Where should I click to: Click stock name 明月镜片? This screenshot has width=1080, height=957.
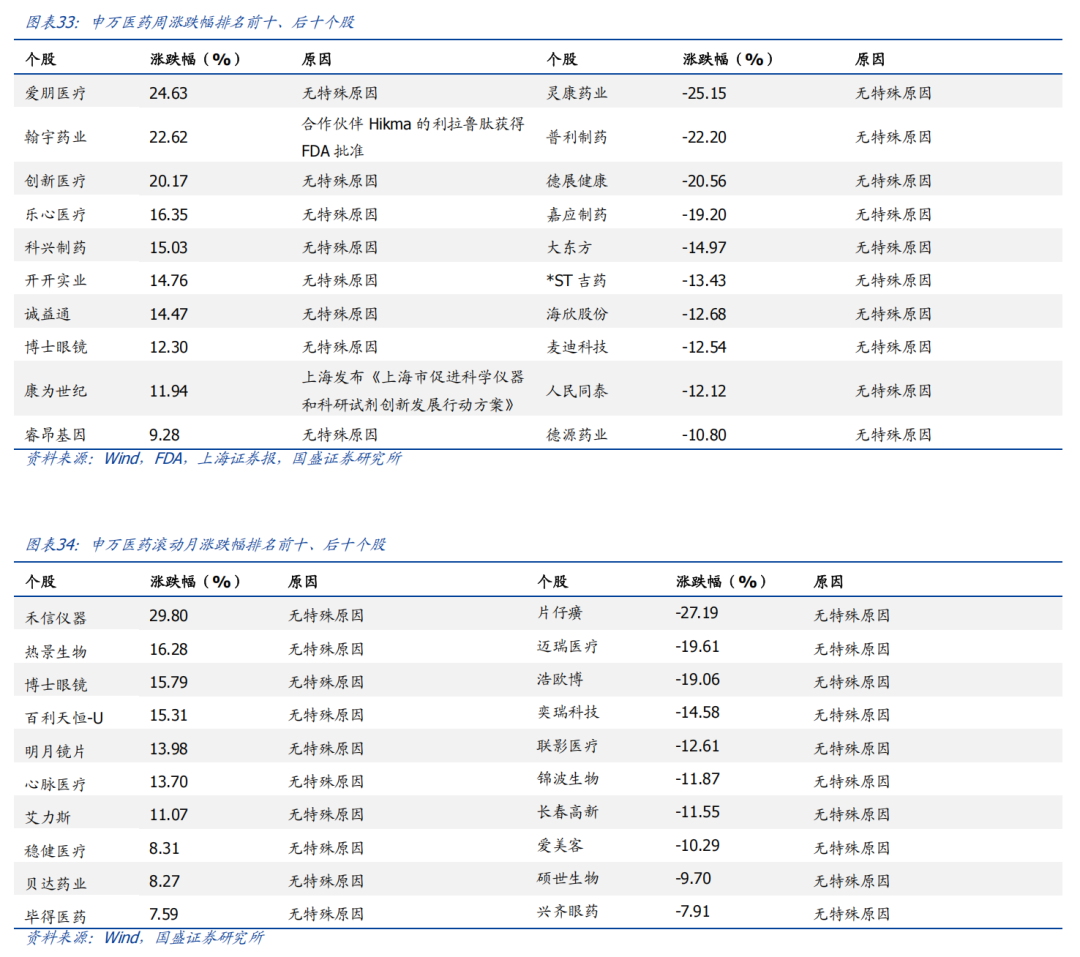(x=56, y=751)
